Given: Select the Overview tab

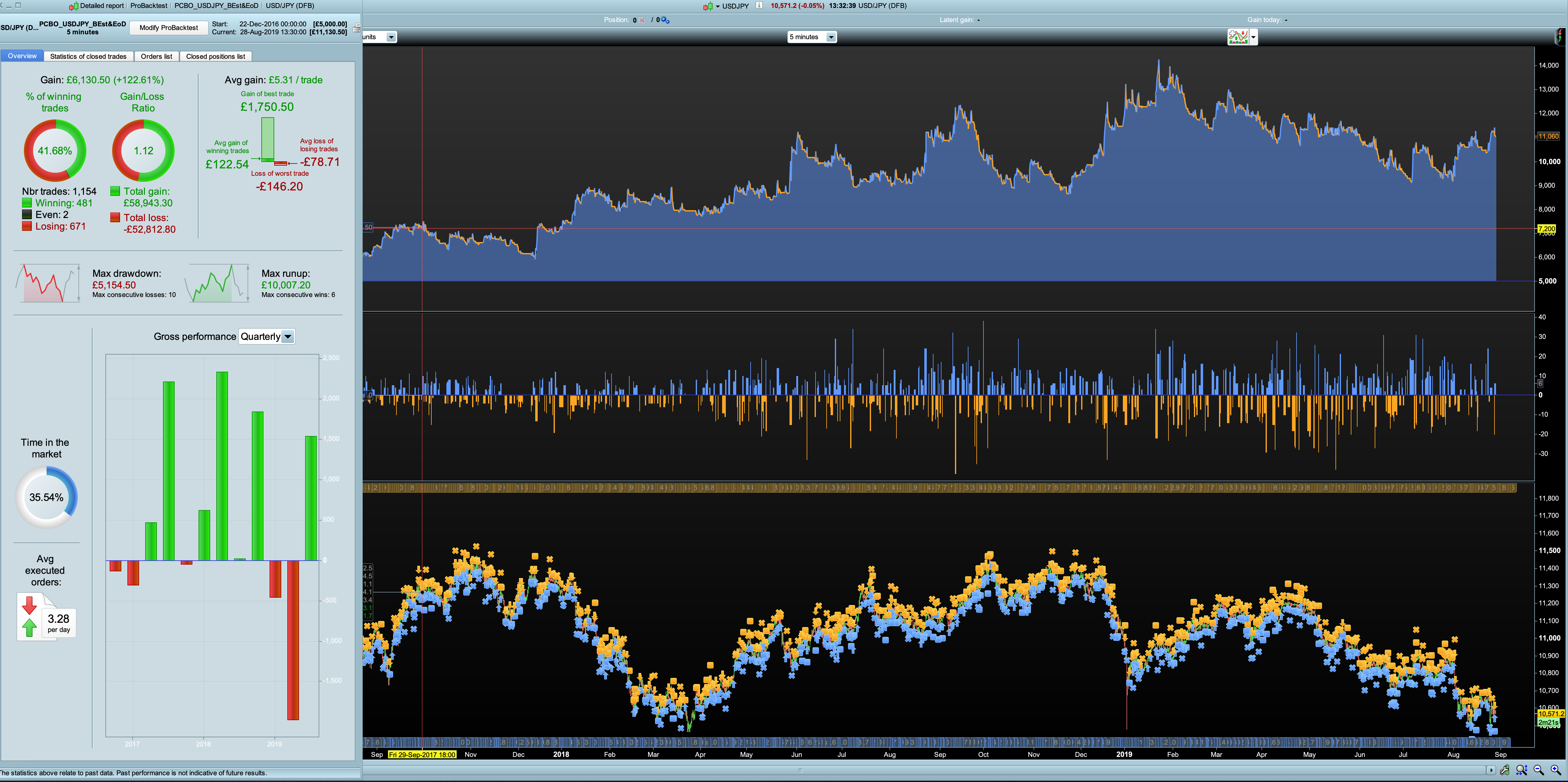Looking at the screenshot, I should pos(22,55).
